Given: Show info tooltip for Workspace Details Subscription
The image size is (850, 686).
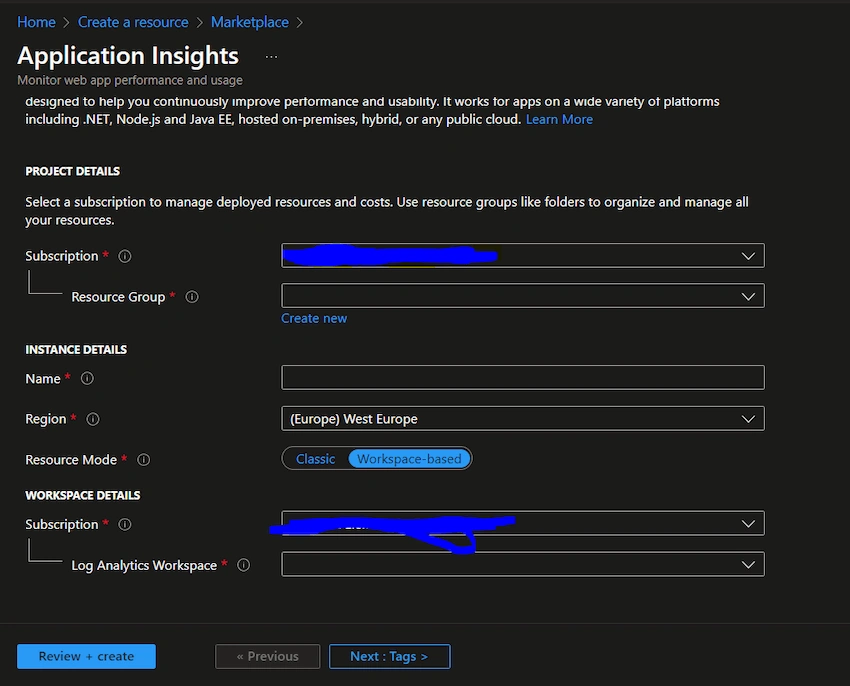Looking at the screenshot, I should click(x=125, y=524).
